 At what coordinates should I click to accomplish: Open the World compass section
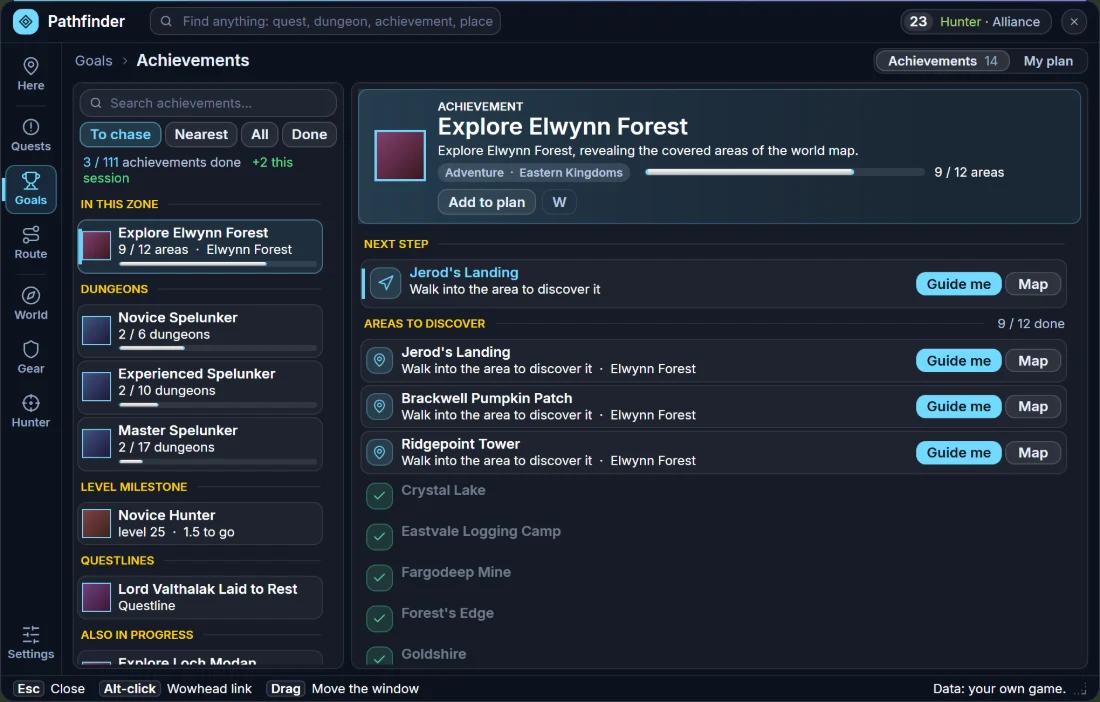[x=31, y=304]
